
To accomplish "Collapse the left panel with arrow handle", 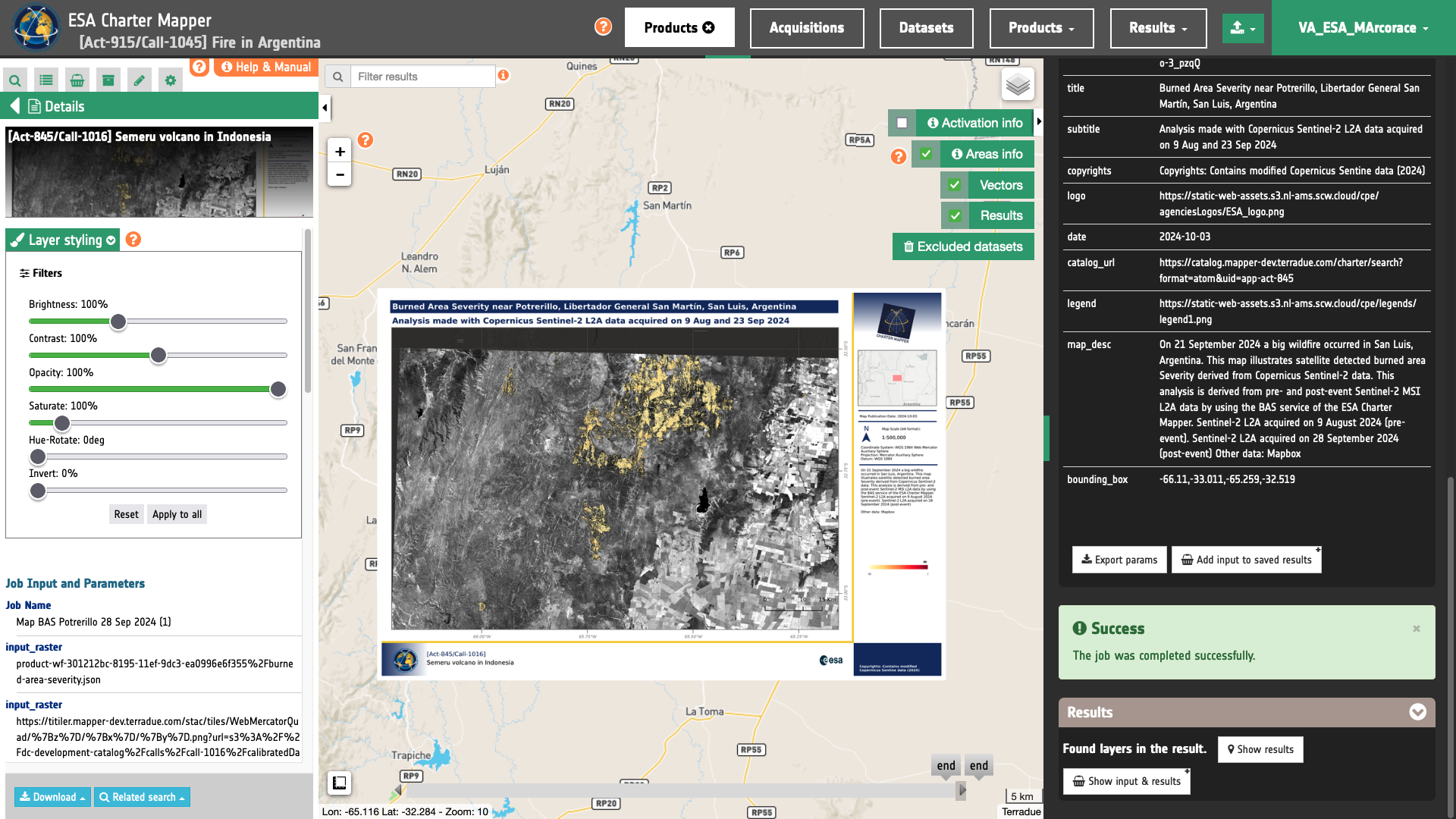I will 325,108.
